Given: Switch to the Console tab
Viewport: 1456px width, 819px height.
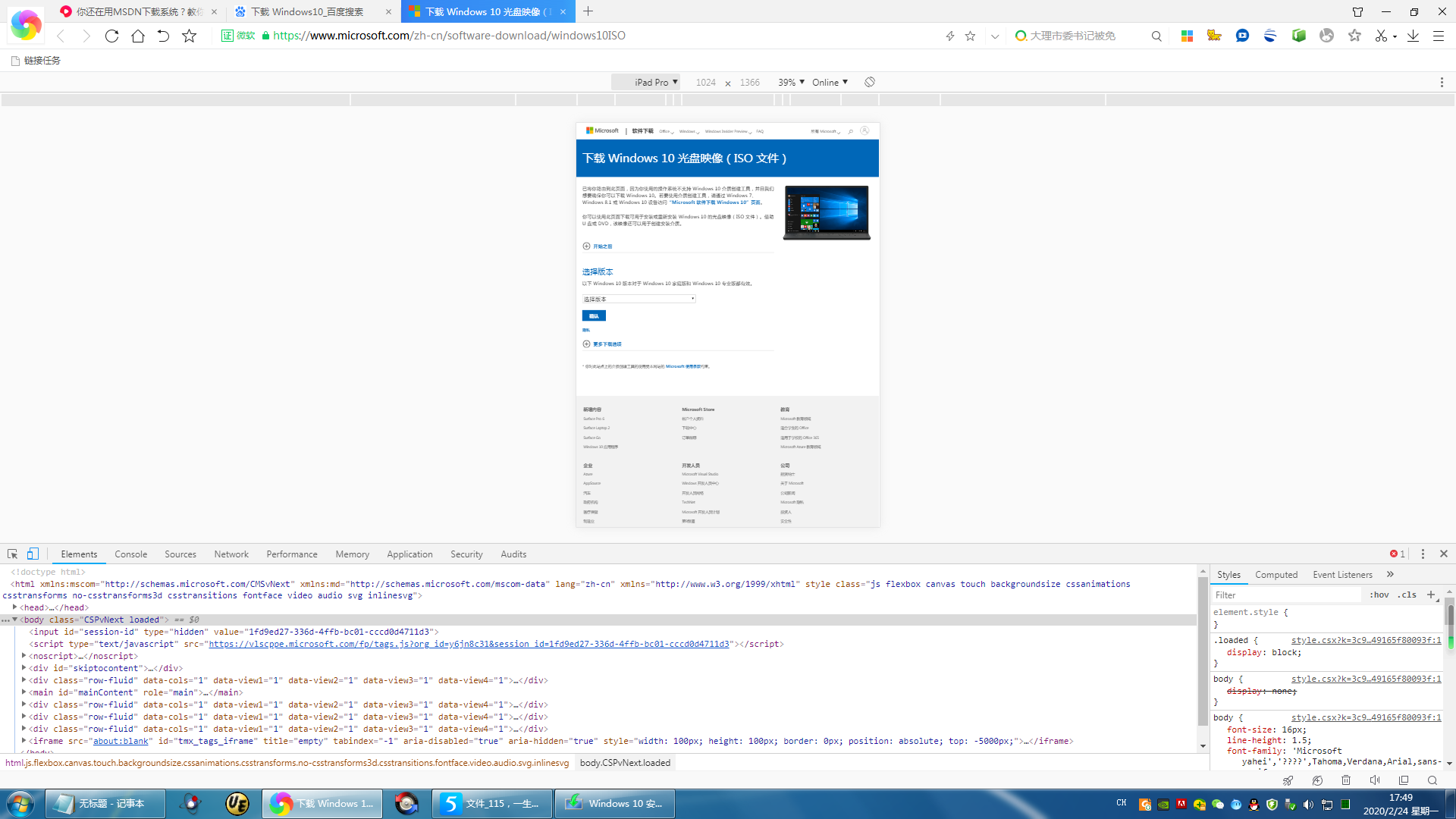Looking at the screenshot, I should coord(130,554).
